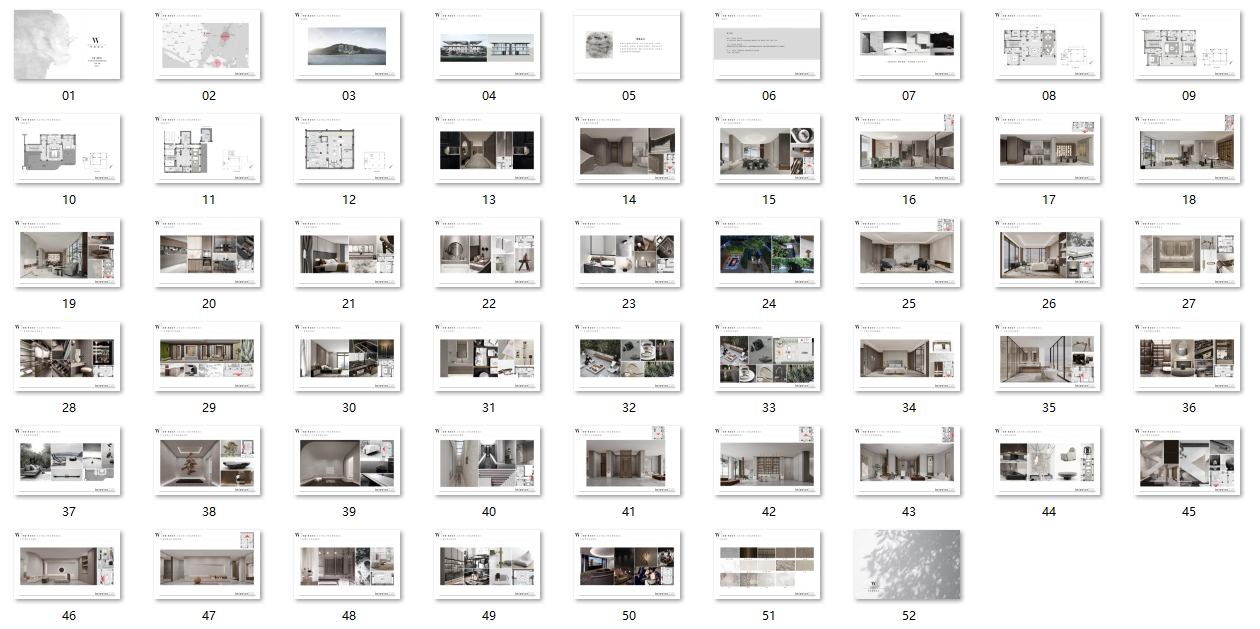The image size is (1260, 629).
Task: Select the location map thumbnail 02
Action: click(208, 46)
